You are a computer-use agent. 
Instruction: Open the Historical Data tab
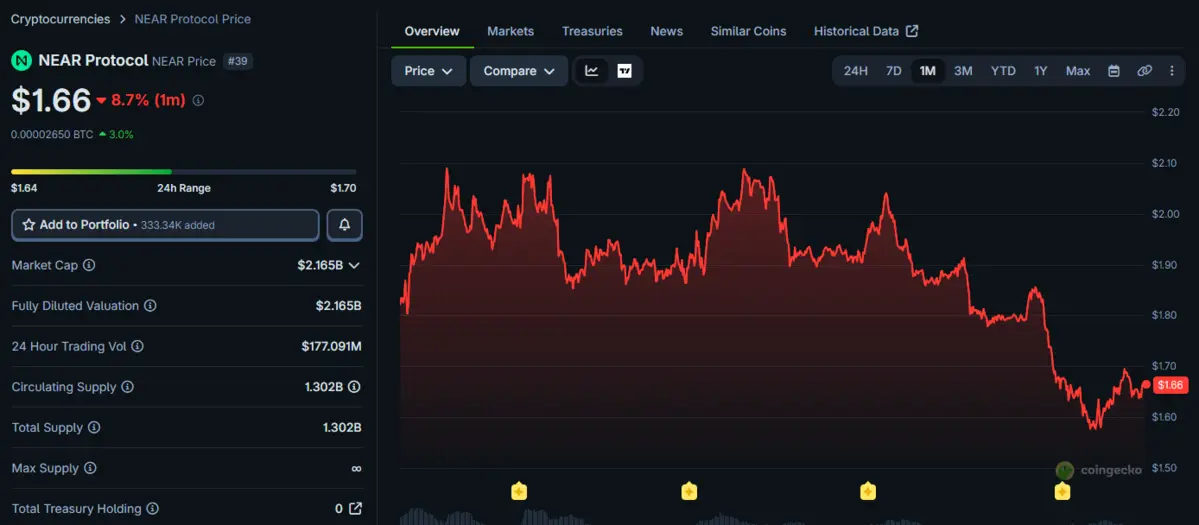866,31
